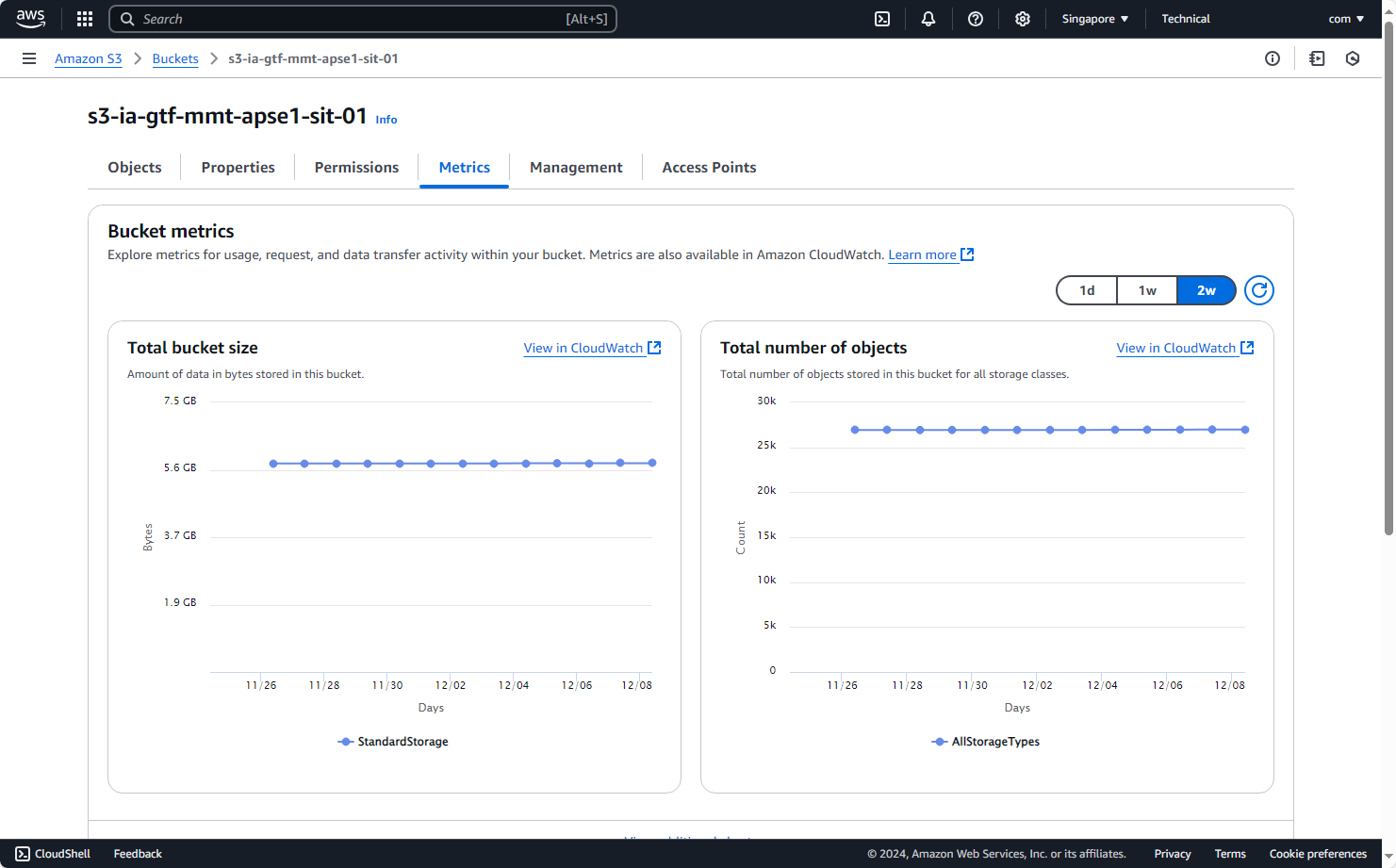
Task: Switch to the Management tab
Action: tap(576, 167)
